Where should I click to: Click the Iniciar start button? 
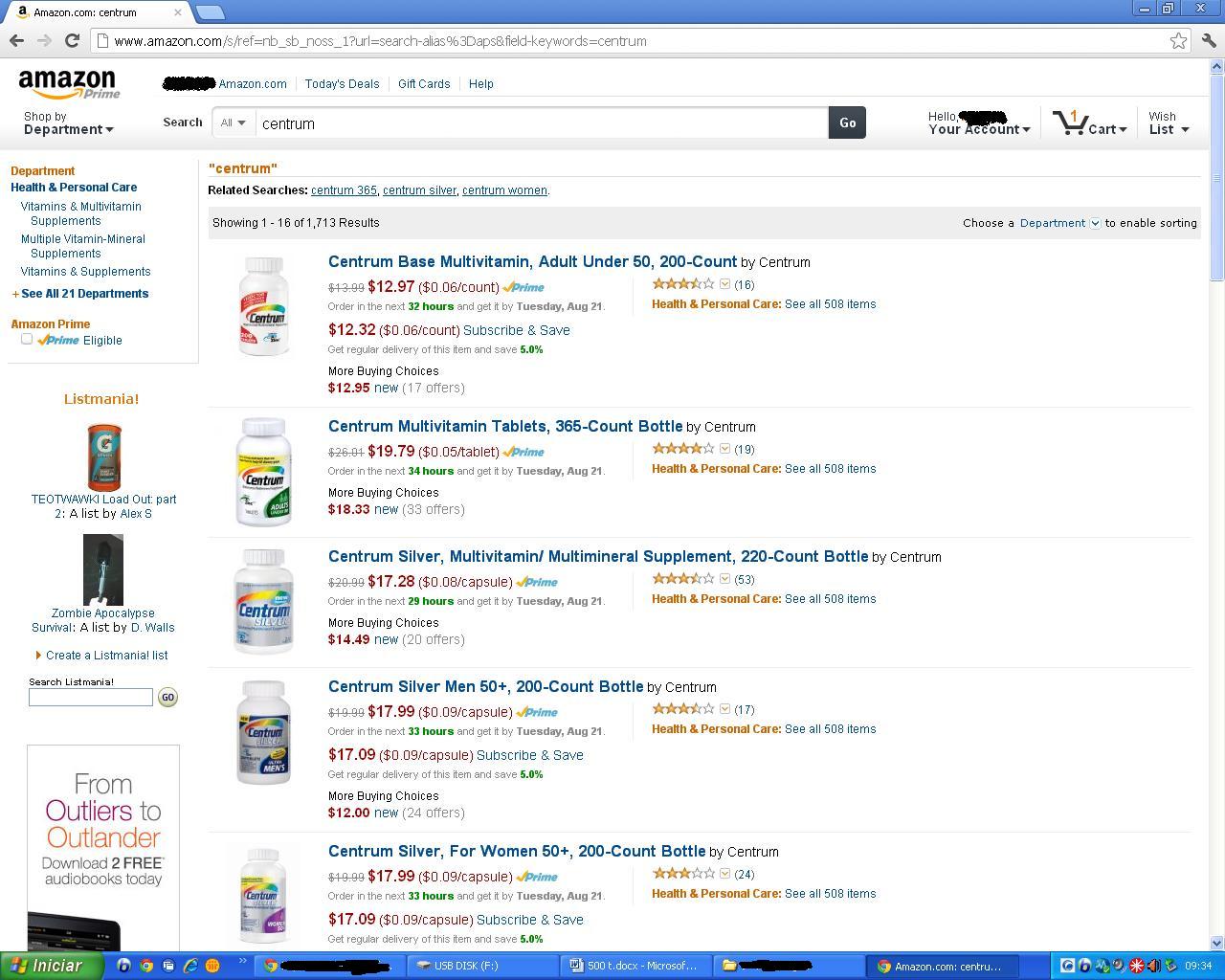click(52, 966)
